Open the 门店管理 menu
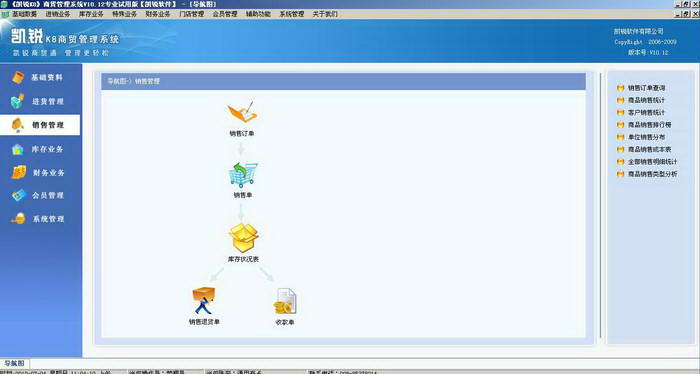Viewport: 700px width, 374px height. click(192, 14)
